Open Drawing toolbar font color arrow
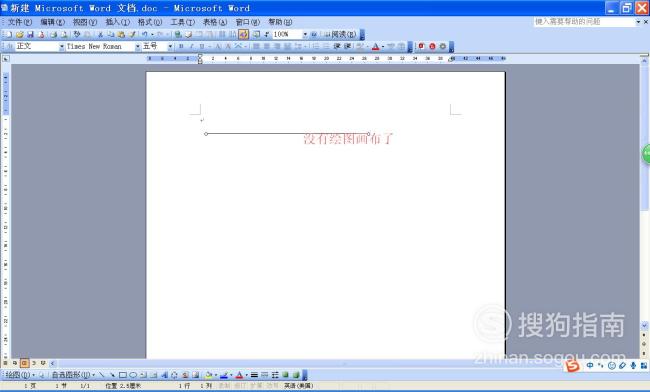Viewport: 650px width, 392px height. pyautogui.click(x=246, y=375)
